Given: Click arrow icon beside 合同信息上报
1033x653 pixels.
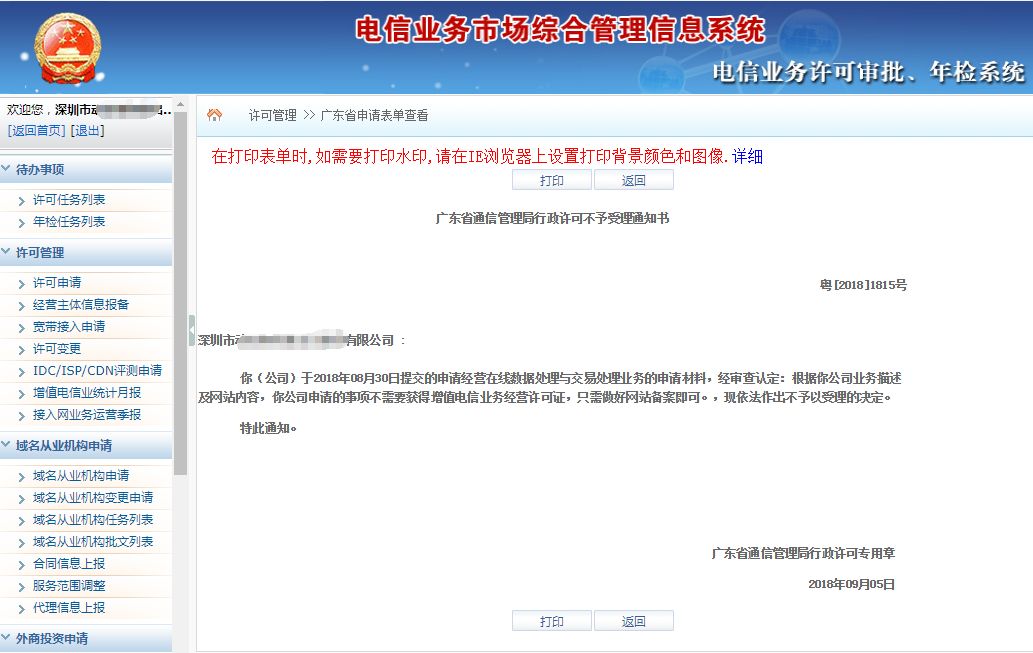Looking at the screenshot, I should pos(22,565).
